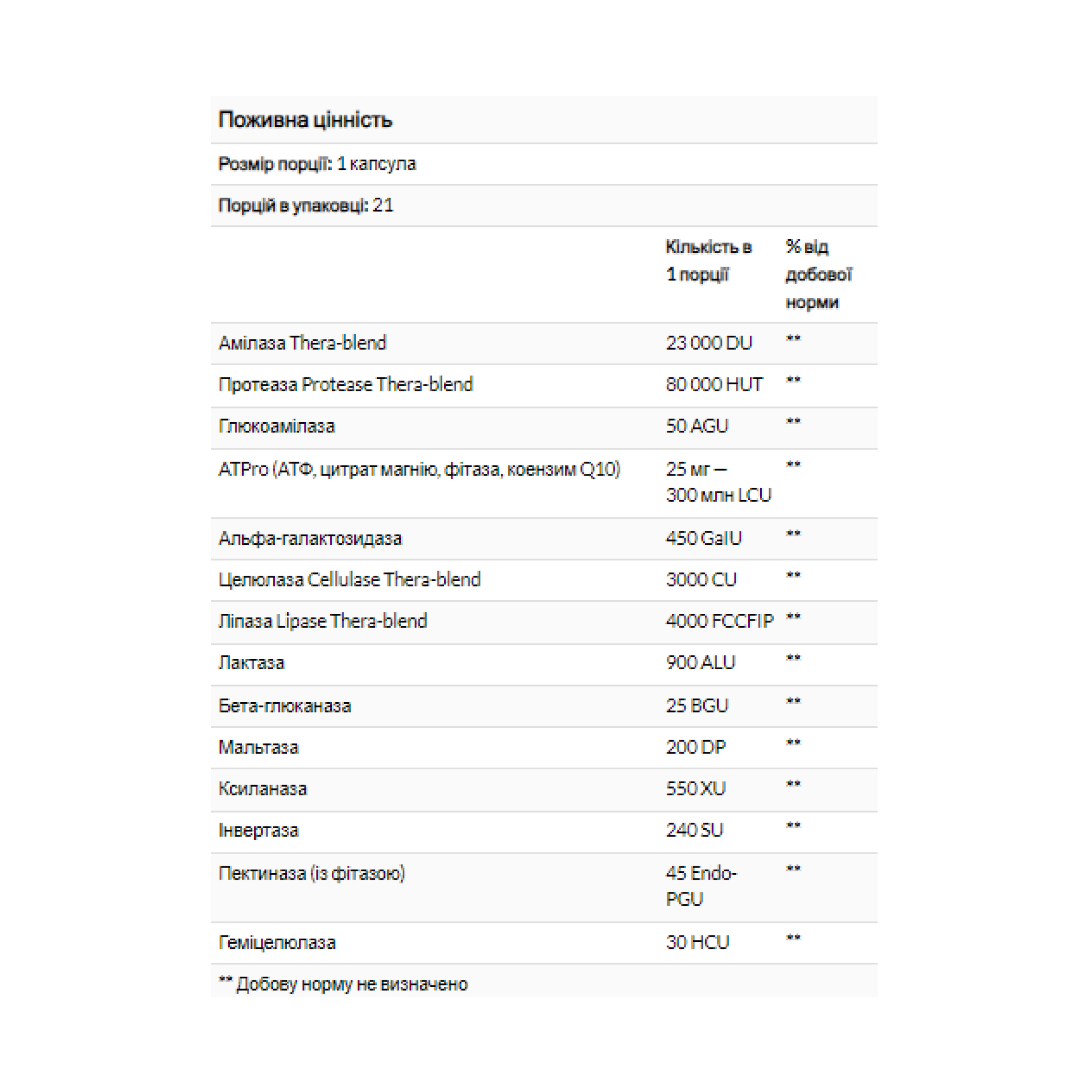Select the 'Лактаза' ingredient name

coord(251,663)
